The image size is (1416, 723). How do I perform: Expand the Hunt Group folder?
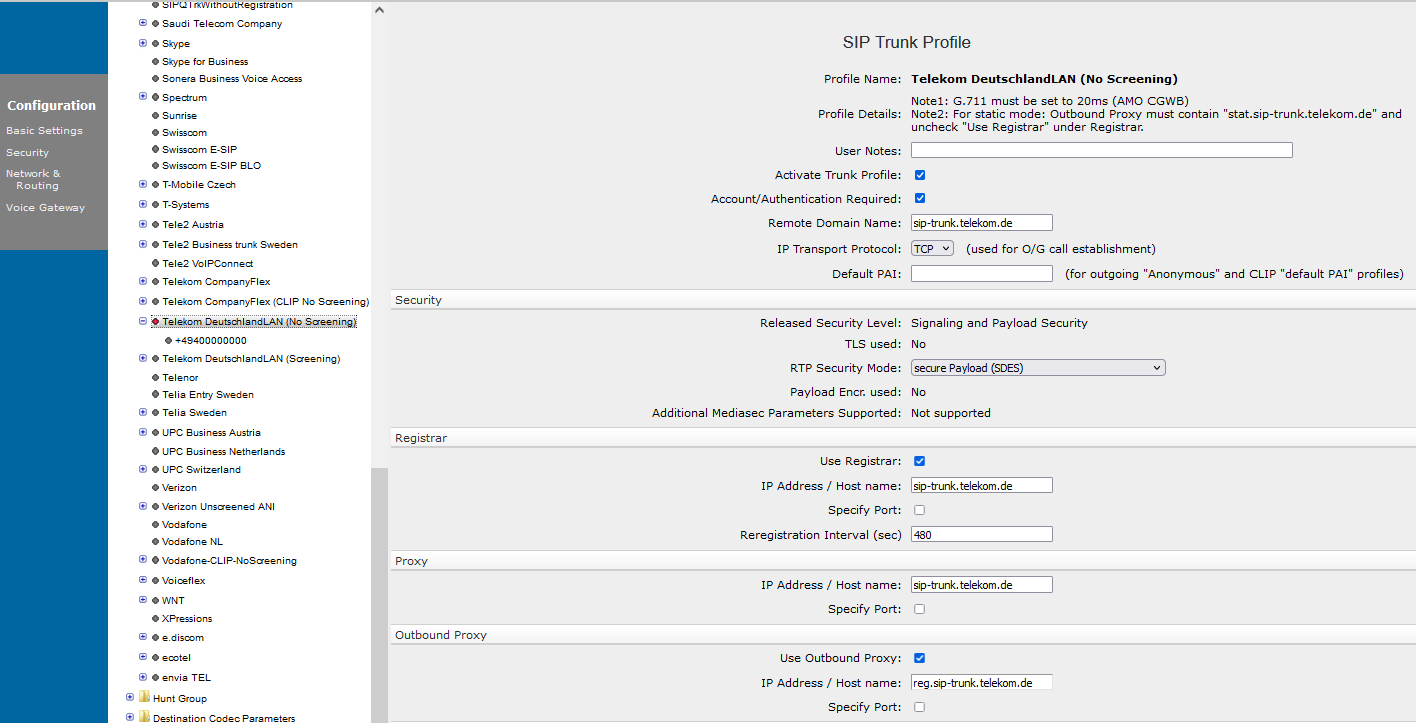coord(130,697)
